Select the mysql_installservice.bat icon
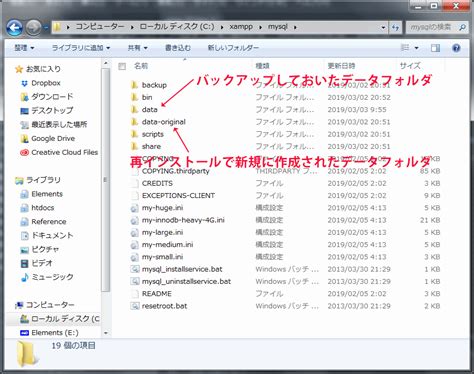This screenshot has width=474, height=374. (134, 269)
